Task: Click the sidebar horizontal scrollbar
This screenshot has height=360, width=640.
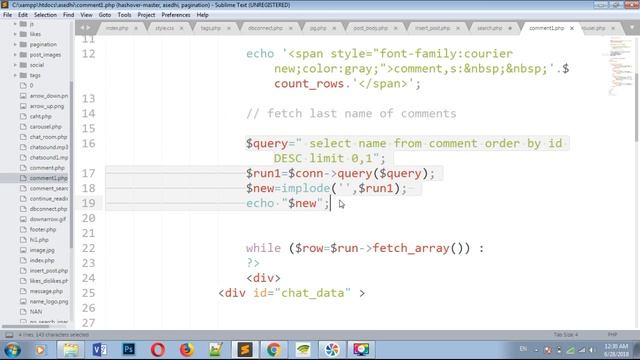Action: 25,327
